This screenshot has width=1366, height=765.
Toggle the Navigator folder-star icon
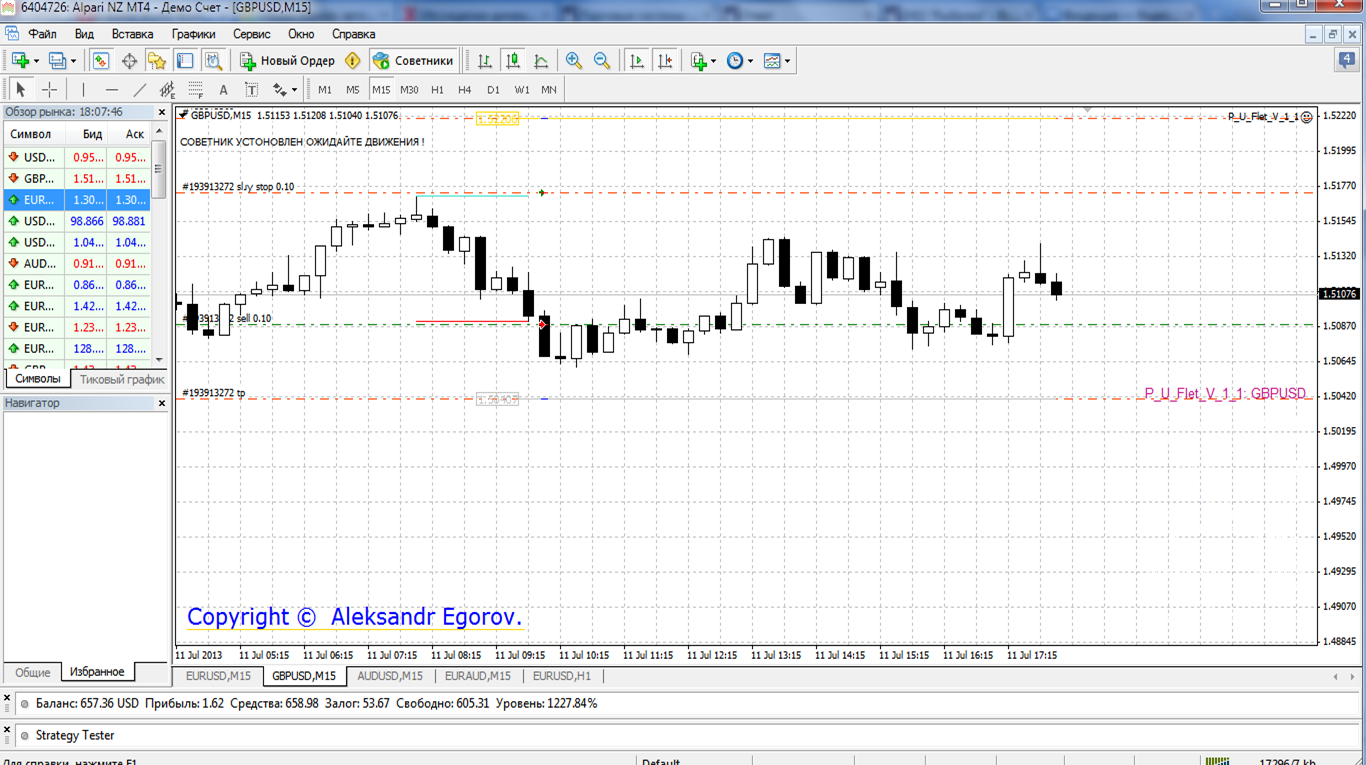click(x=157, y=61)
